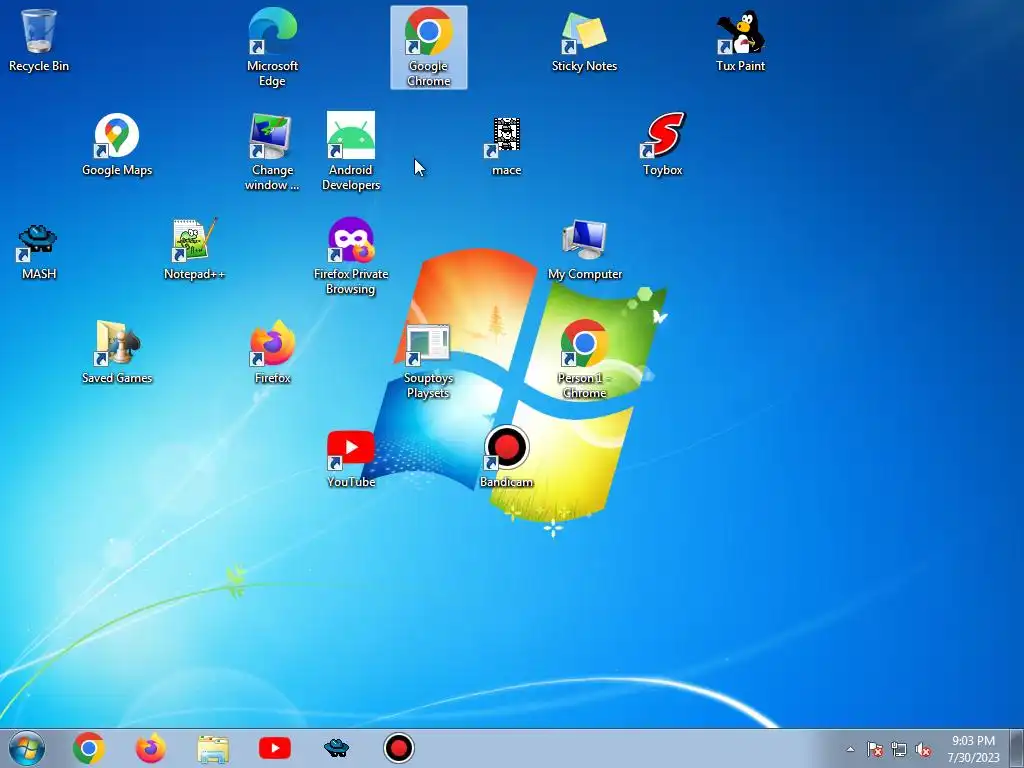This screenshot has width=1024, height=768.
Task: Select the MASH desktop shortcut
Action: point(39,251)
